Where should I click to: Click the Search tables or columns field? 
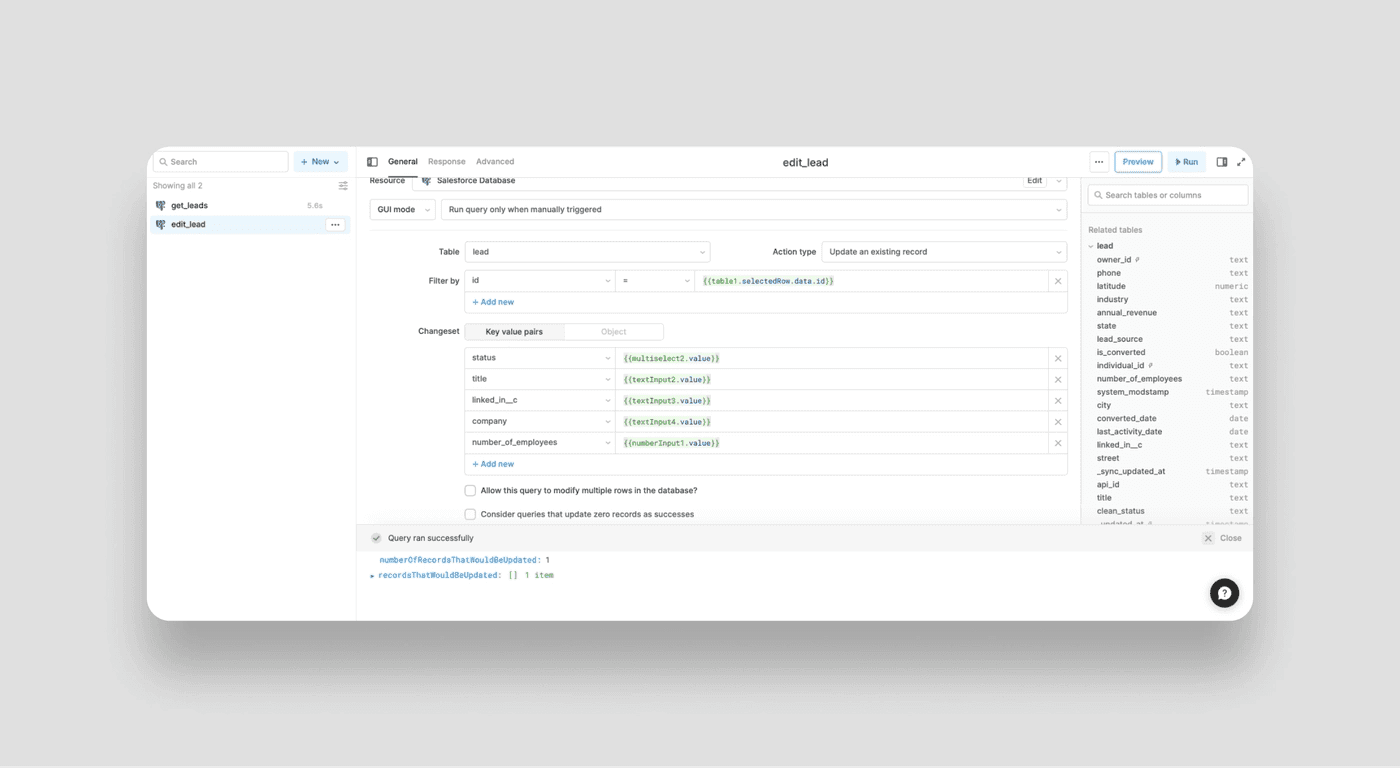1168,195
